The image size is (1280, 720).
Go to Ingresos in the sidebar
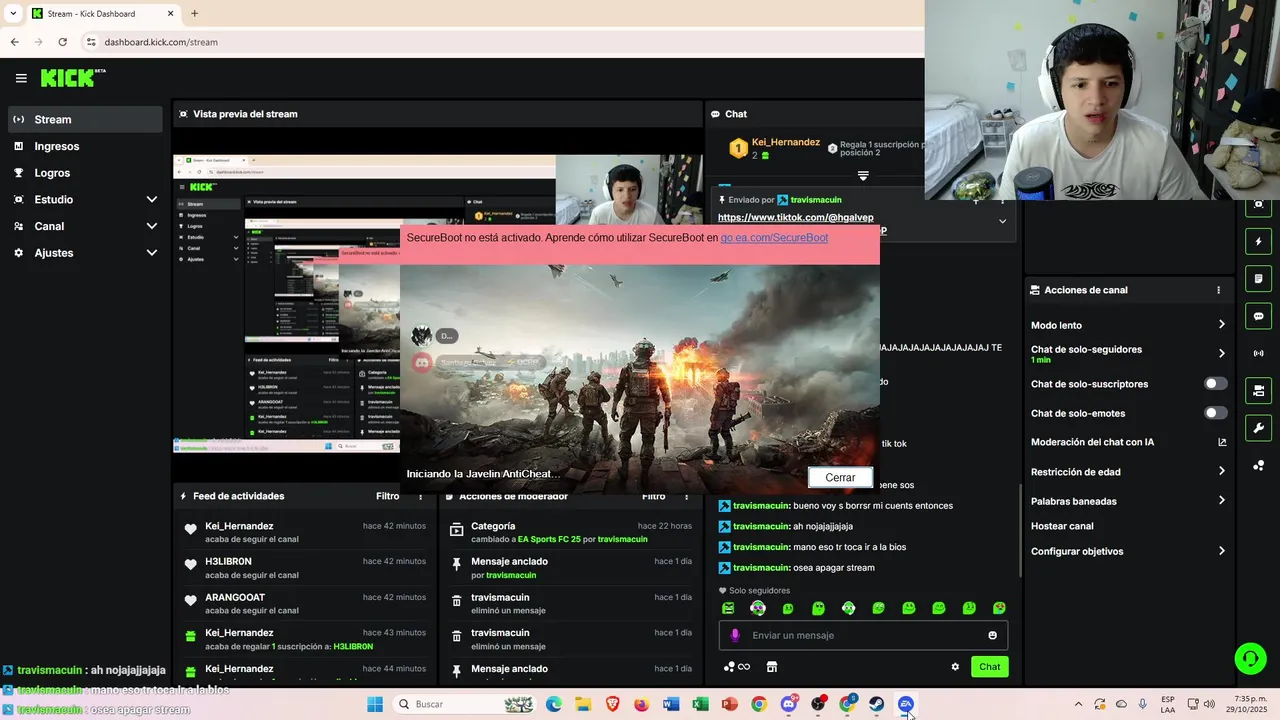tap(85, 146)
